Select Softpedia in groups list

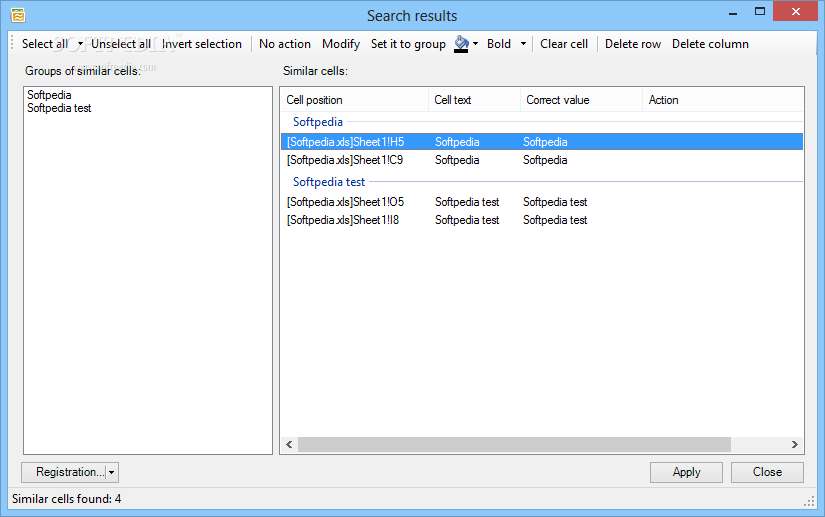tap(49, 95)
